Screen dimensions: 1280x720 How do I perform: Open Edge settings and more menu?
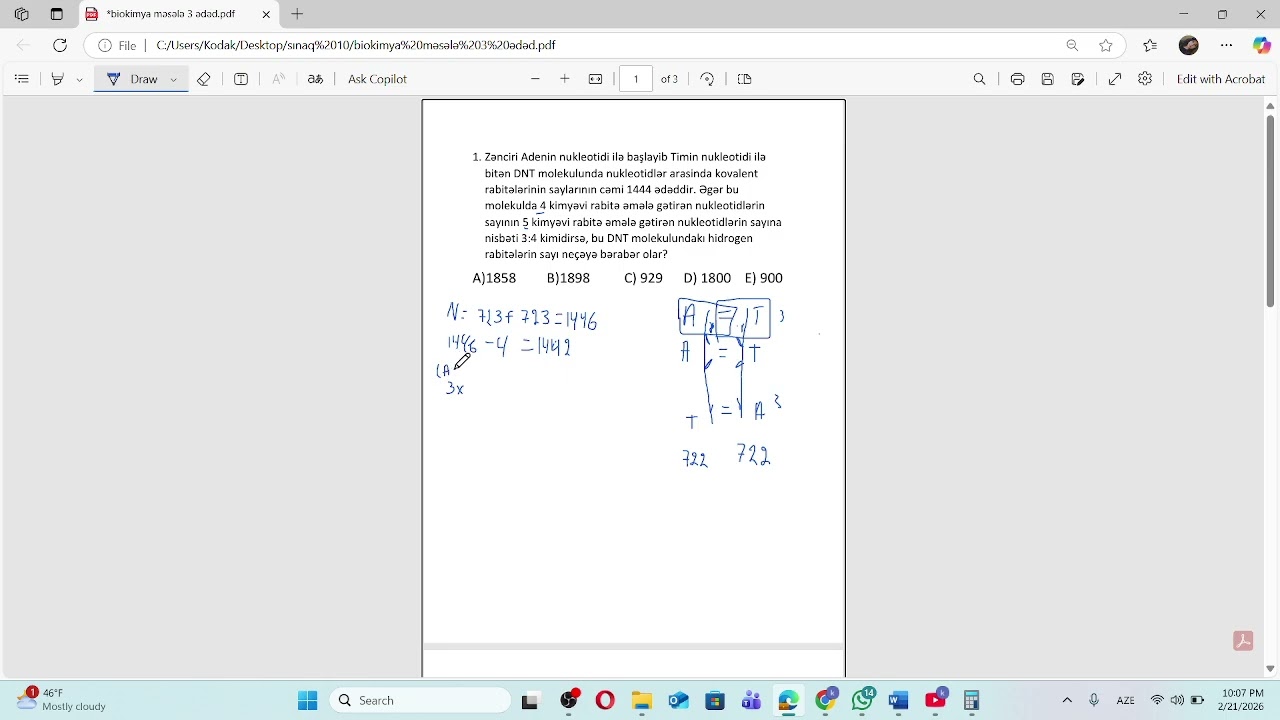[x=1227, y=45]
